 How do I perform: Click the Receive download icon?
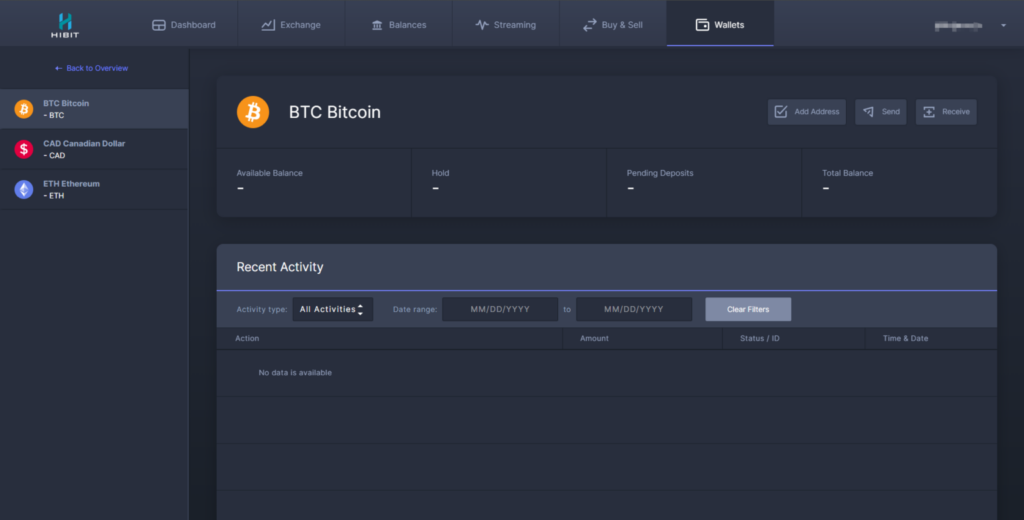[929, 112]
